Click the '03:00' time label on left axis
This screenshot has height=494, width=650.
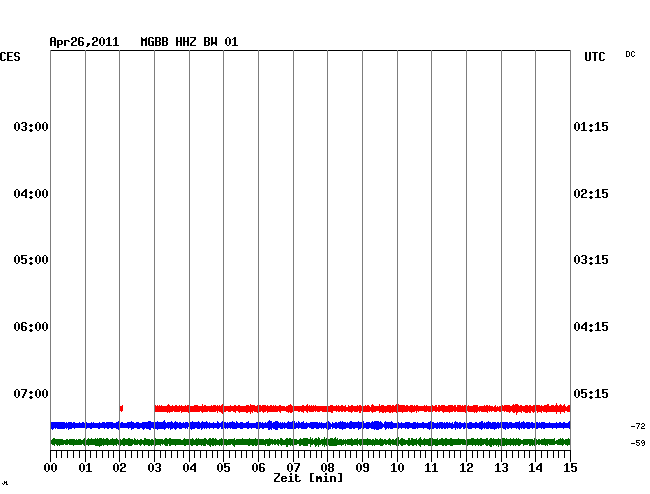coord(31,126)
